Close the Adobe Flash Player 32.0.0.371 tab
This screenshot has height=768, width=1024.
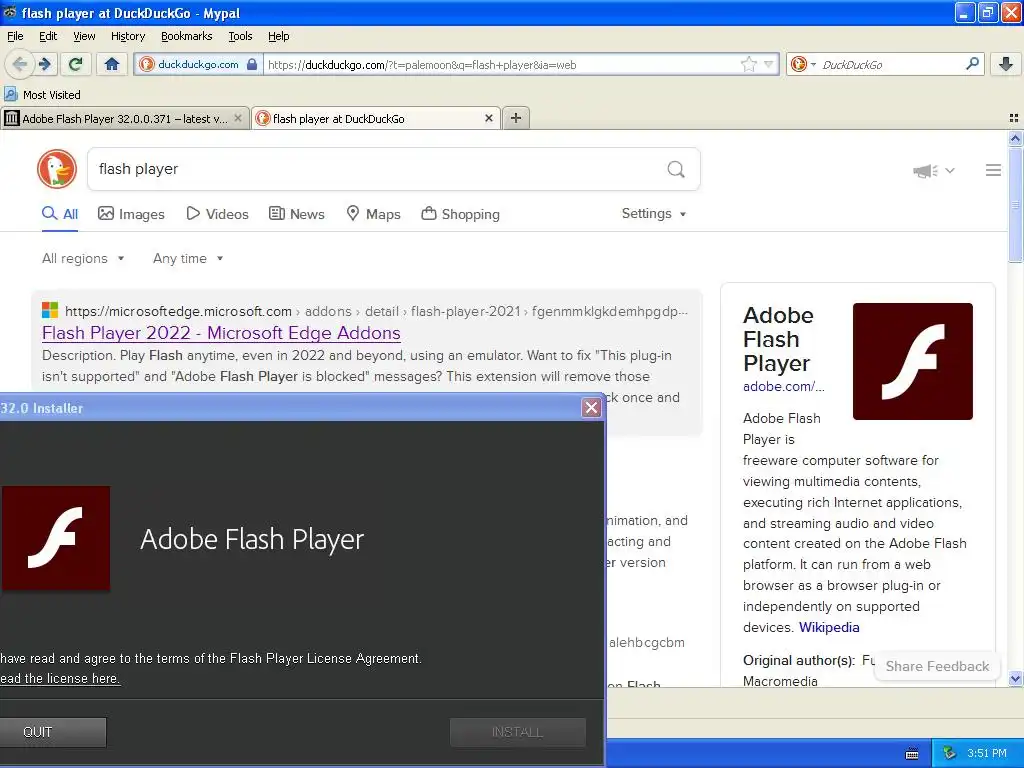click(238, 118)
